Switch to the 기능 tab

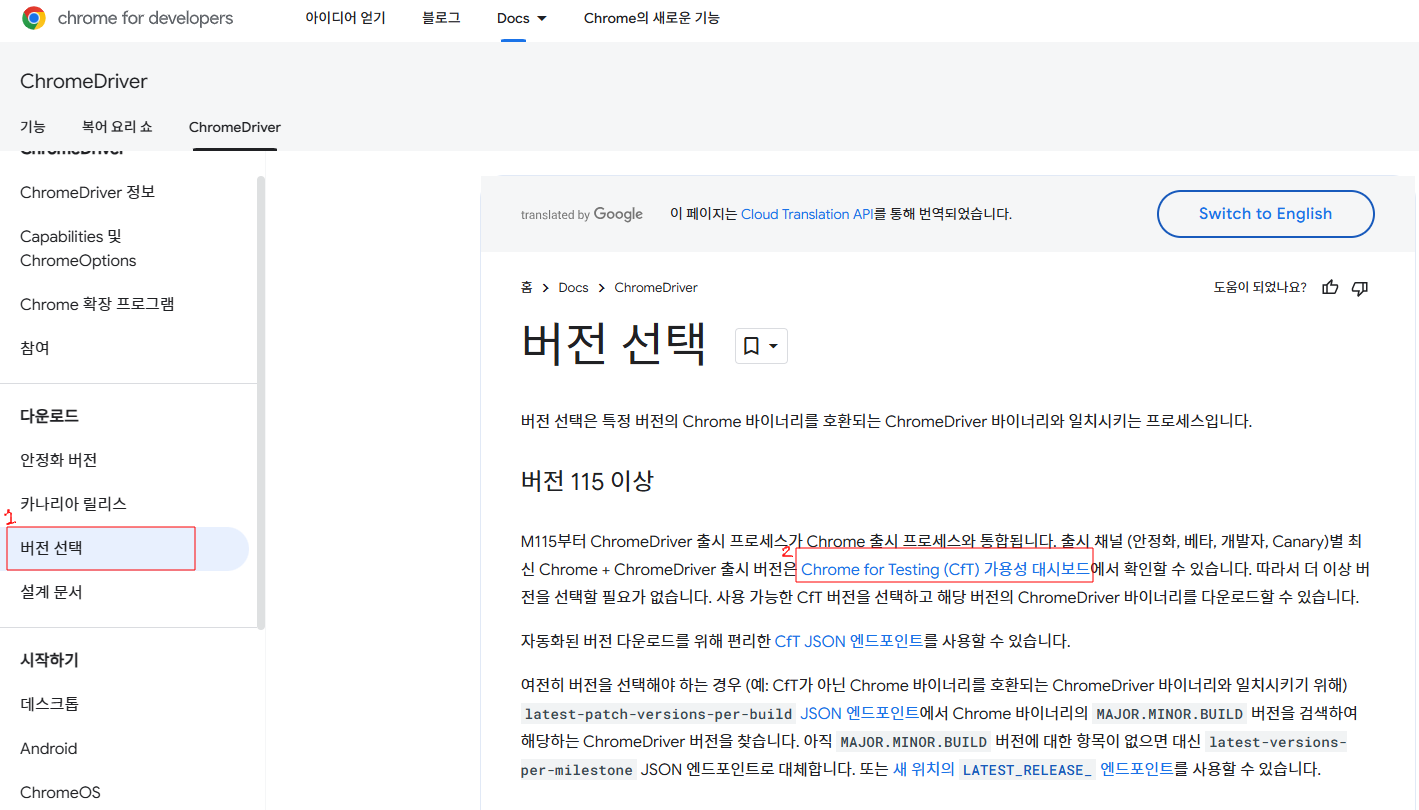click(x=33, y=127)
